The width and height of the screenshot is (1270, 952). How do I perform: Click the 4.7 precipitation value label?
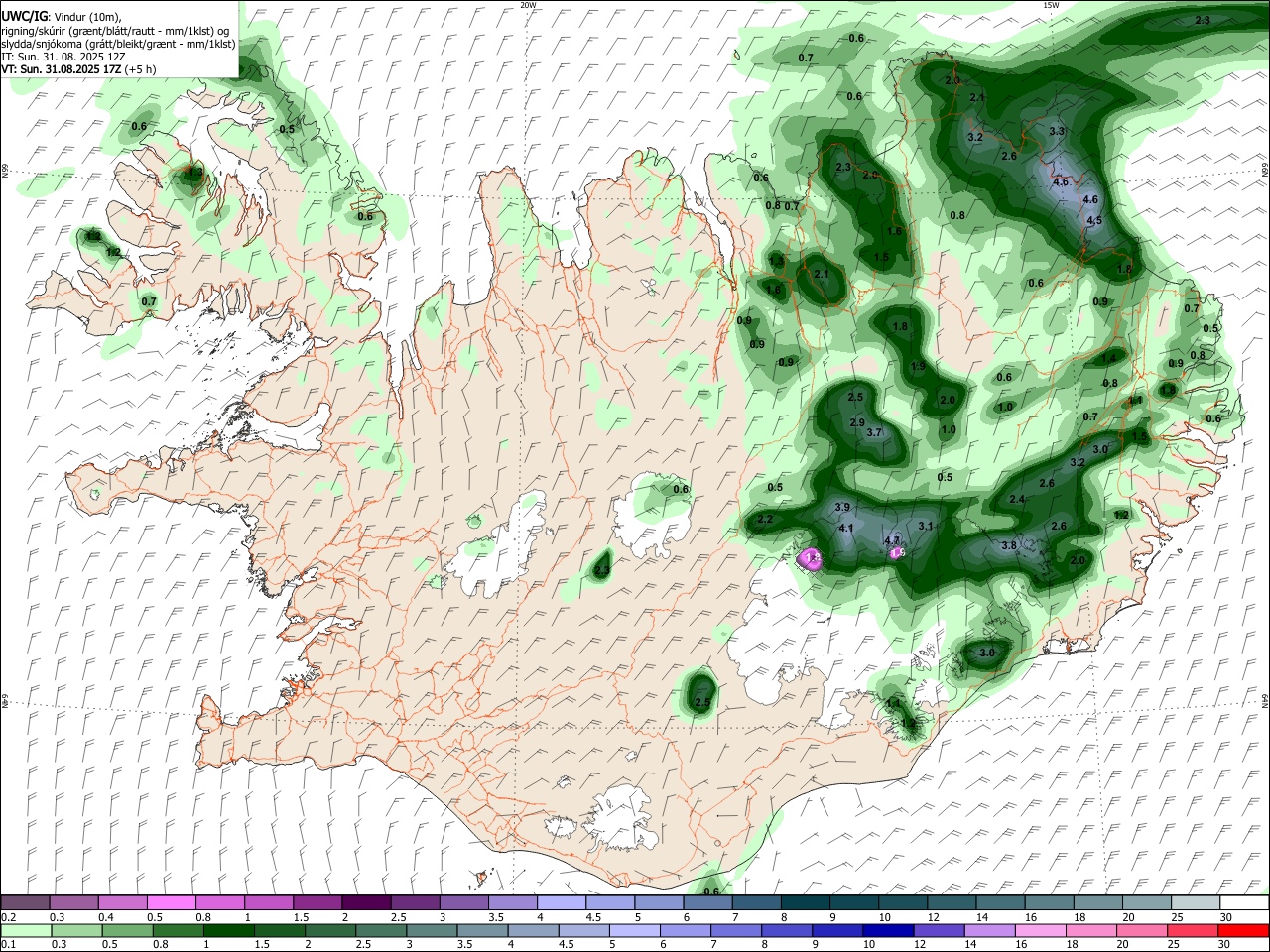[x=891, y=540]
